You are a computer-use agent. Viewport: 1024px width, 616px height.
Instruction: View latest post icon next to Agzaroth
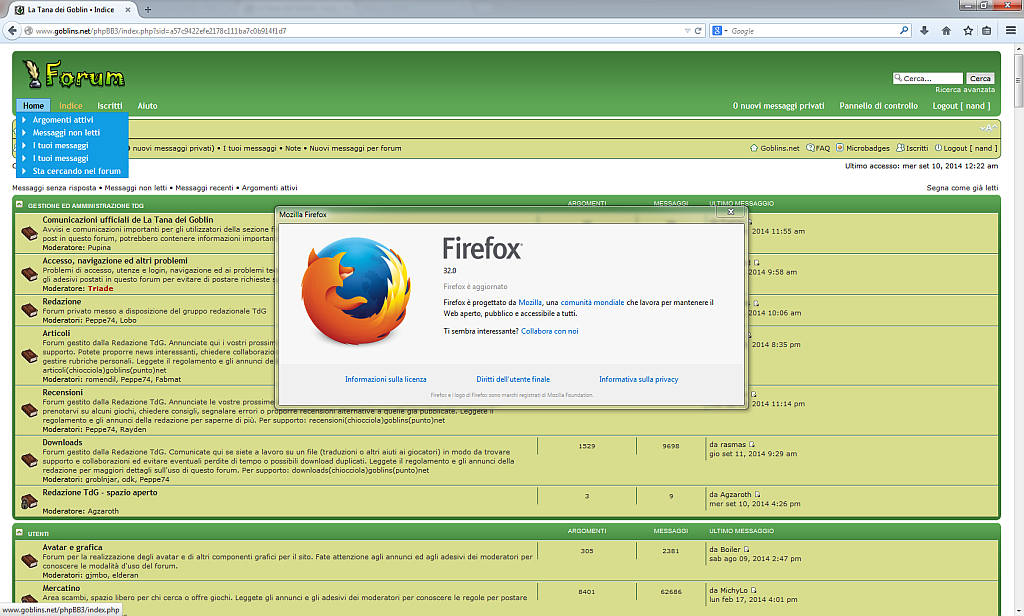click(758, 494)
